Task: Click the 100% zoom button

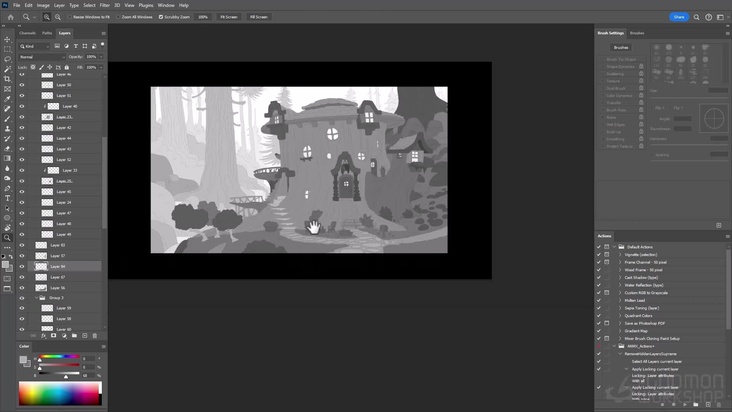Action: [x=203, y=17]
